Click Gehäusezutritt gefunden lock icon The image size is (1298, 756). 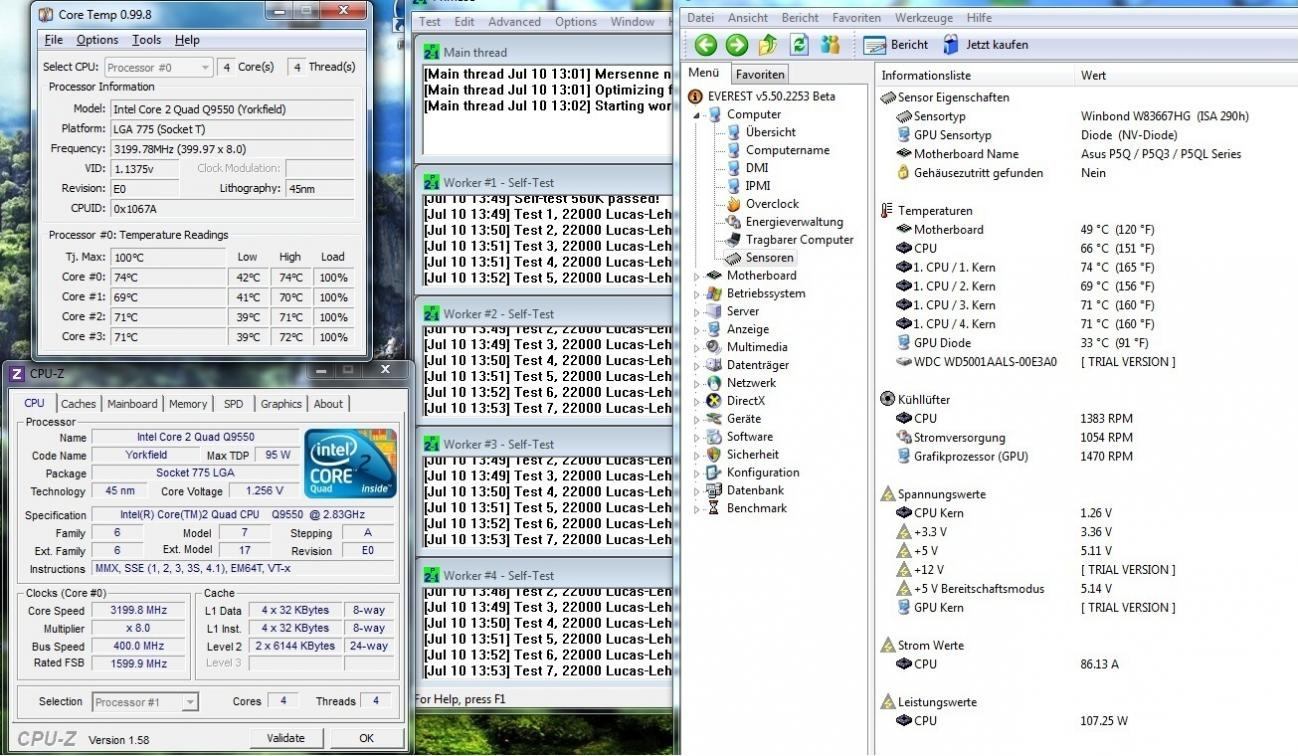pos(904,173)
